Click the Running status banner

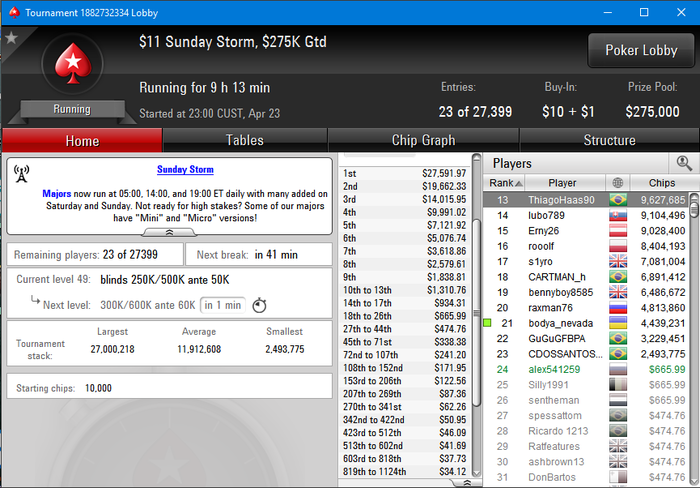72,109
